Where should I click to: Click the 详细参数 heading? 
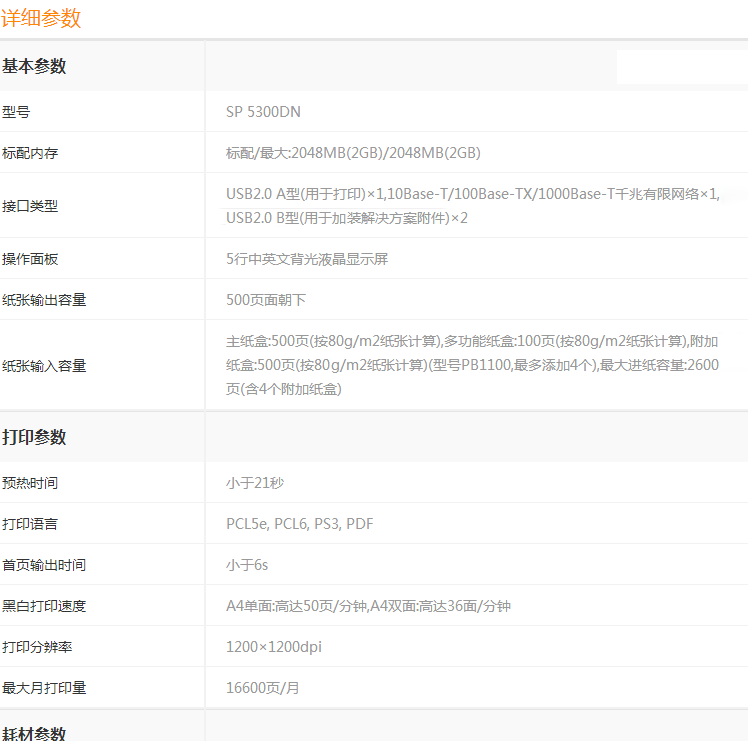(41, 18)
